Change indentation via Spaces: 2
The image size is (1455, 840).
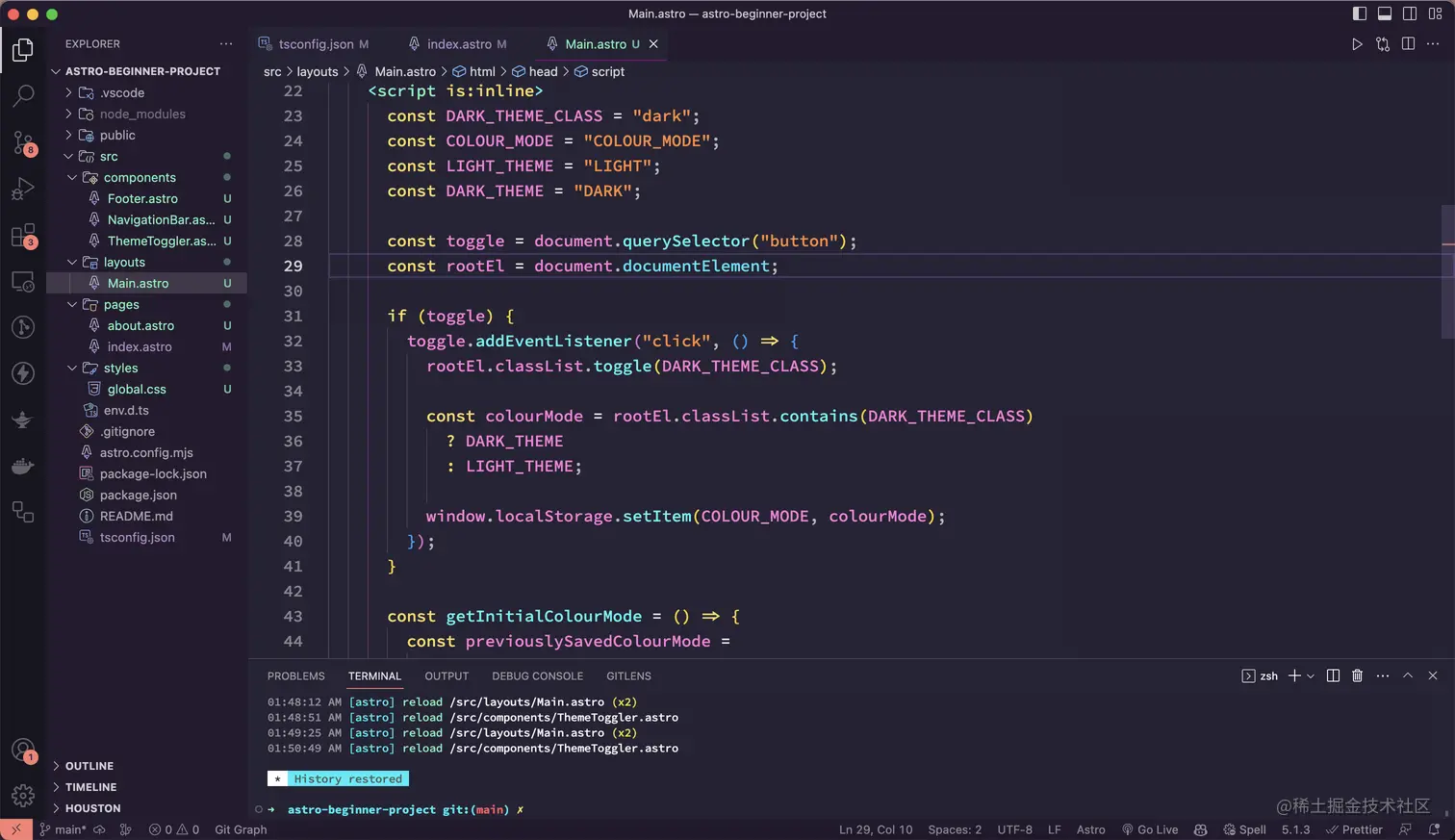pyautogui.click(x=955, y=829)
